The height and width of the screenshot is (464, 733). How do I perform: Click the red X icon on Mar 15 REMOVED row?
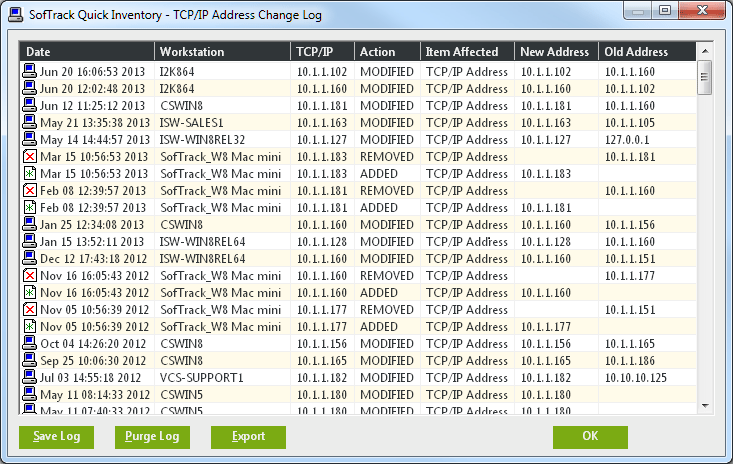(x=30, y=156)
